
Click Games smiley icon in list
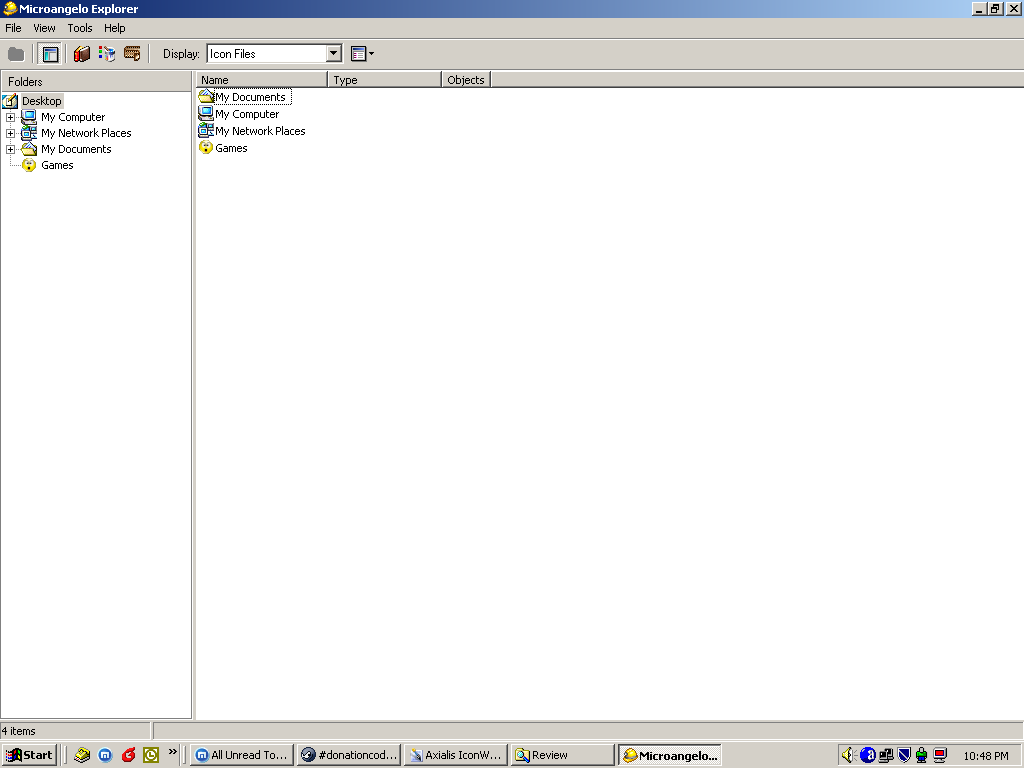[x=206, y=148]
